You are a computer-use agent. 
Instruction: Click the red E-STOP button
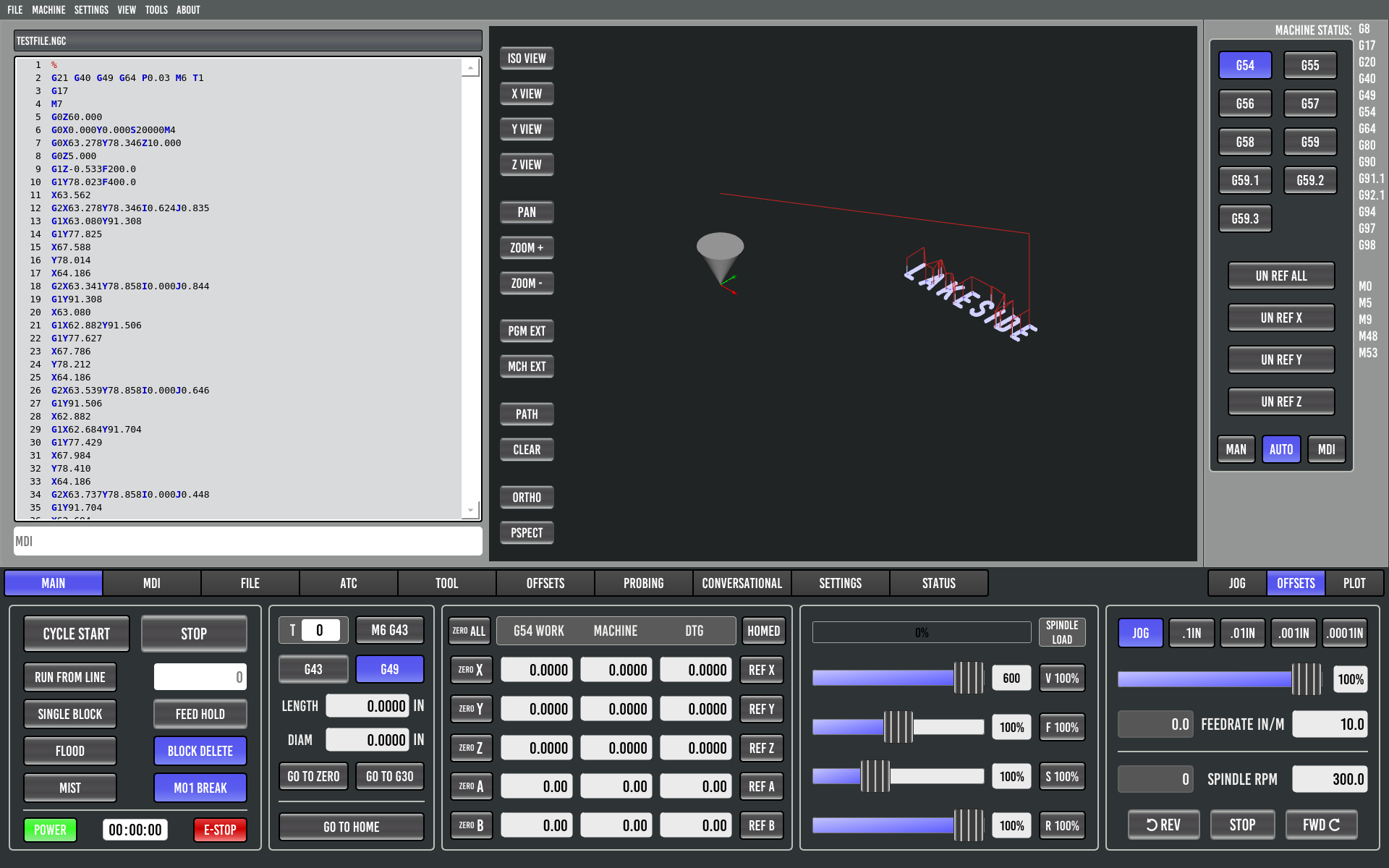pos(220,830)
